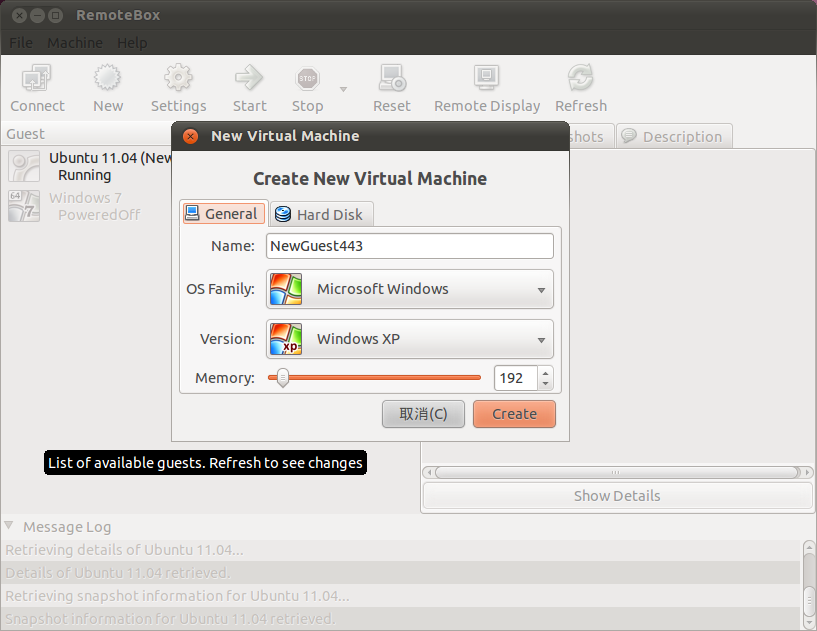
Task: Minimize the RemoteBox window
Action: [x=37, y=16]
